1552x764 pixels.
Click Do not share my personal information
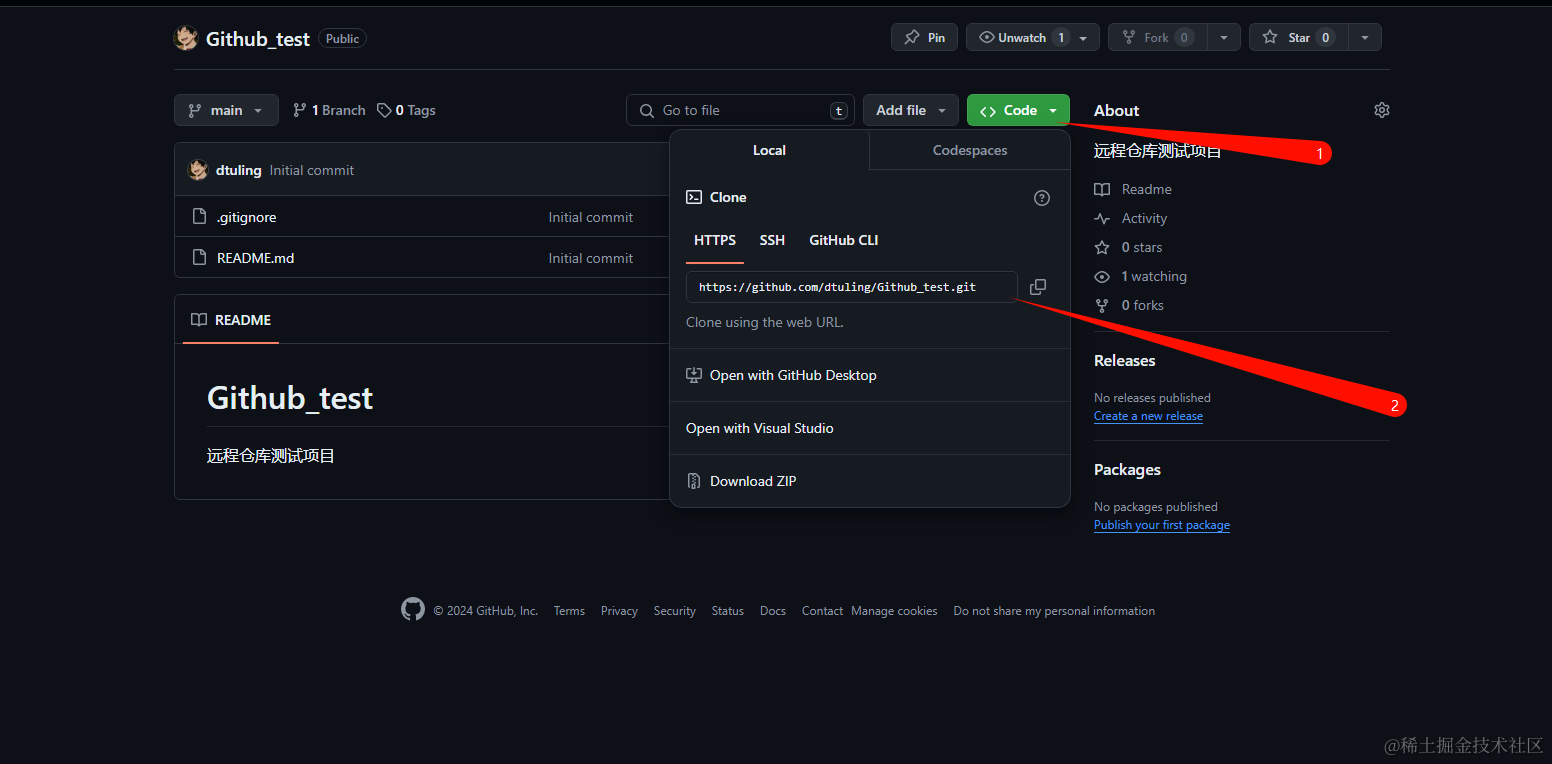[x=1054, y=611]
